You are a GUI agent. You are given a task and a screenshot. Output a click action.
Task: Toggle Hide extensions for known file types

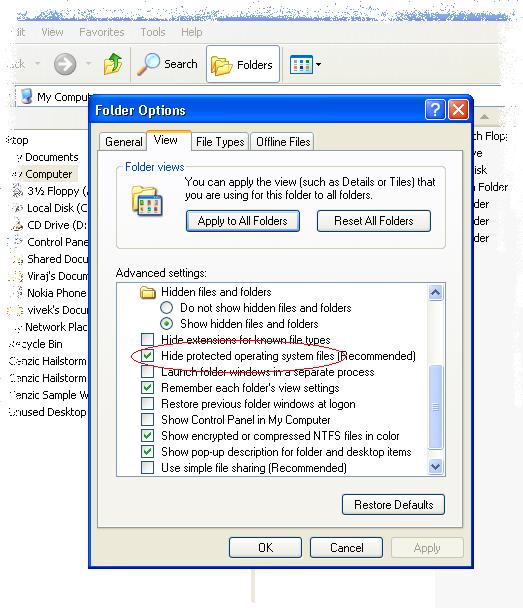pos(147,340)
